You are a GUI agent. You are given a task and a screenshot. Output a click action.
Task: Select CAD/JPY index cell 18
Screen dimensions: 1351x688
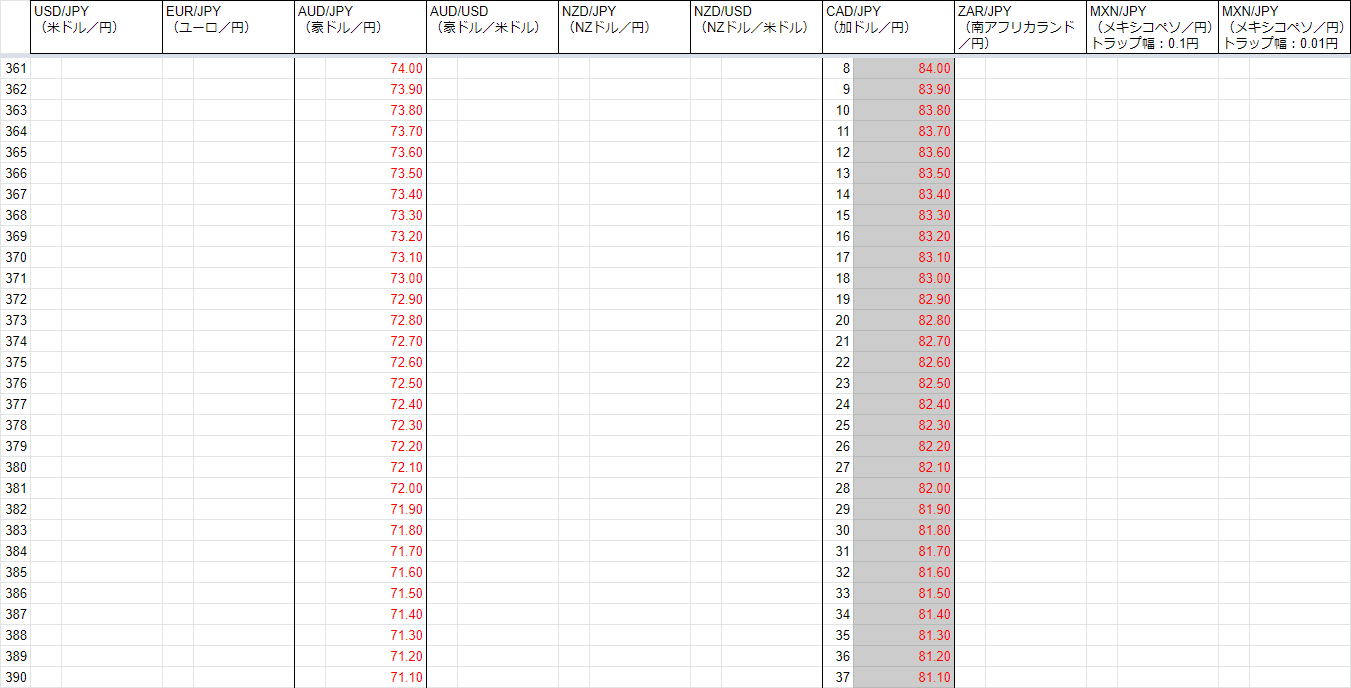click(x=838, y=278)
